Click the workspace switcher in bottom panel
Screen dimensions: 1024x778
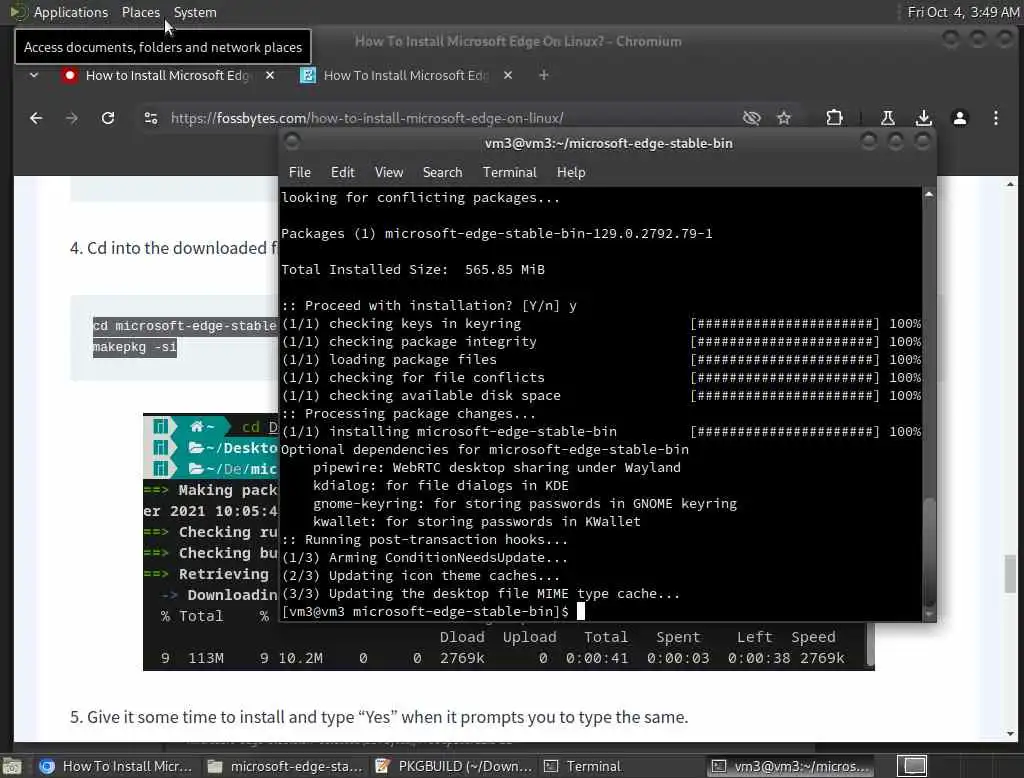(914, 766)
